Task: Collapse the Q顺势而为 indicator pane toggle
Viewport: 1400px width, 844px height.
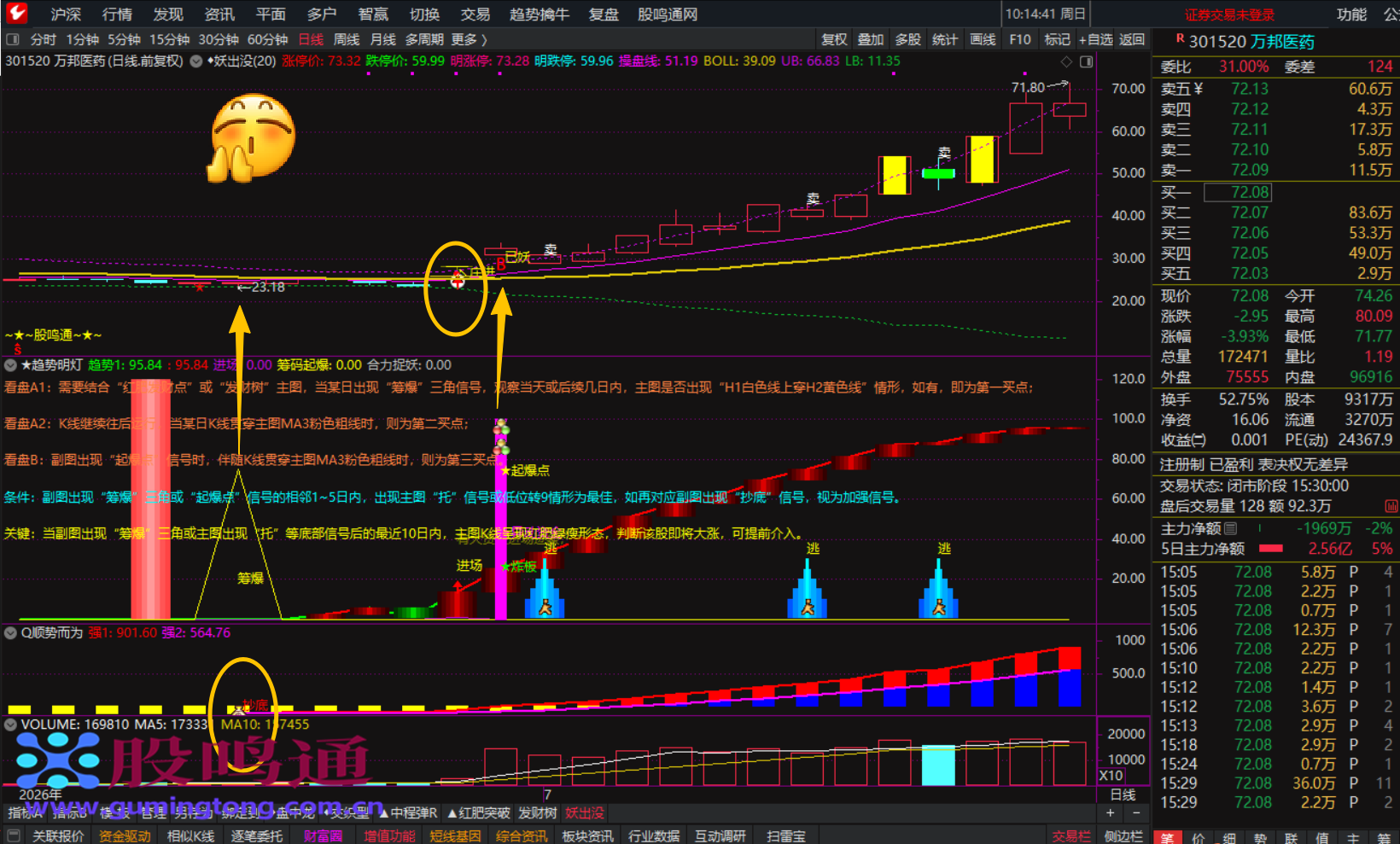Action: tap(11, 633)
